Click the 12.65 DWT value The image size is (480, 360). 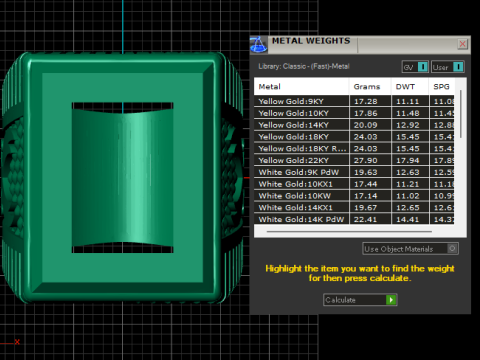tap(408, 208)
